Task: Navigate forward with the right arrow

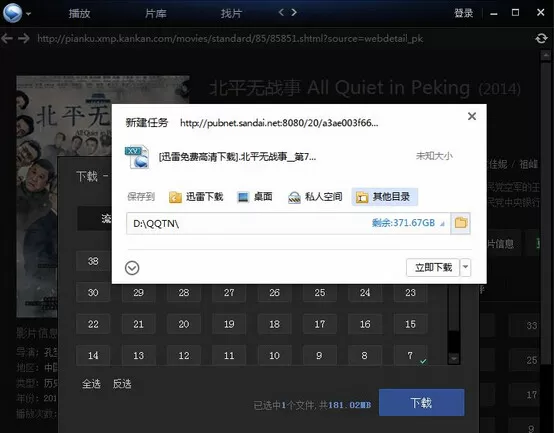Action: tap(24, 38)
